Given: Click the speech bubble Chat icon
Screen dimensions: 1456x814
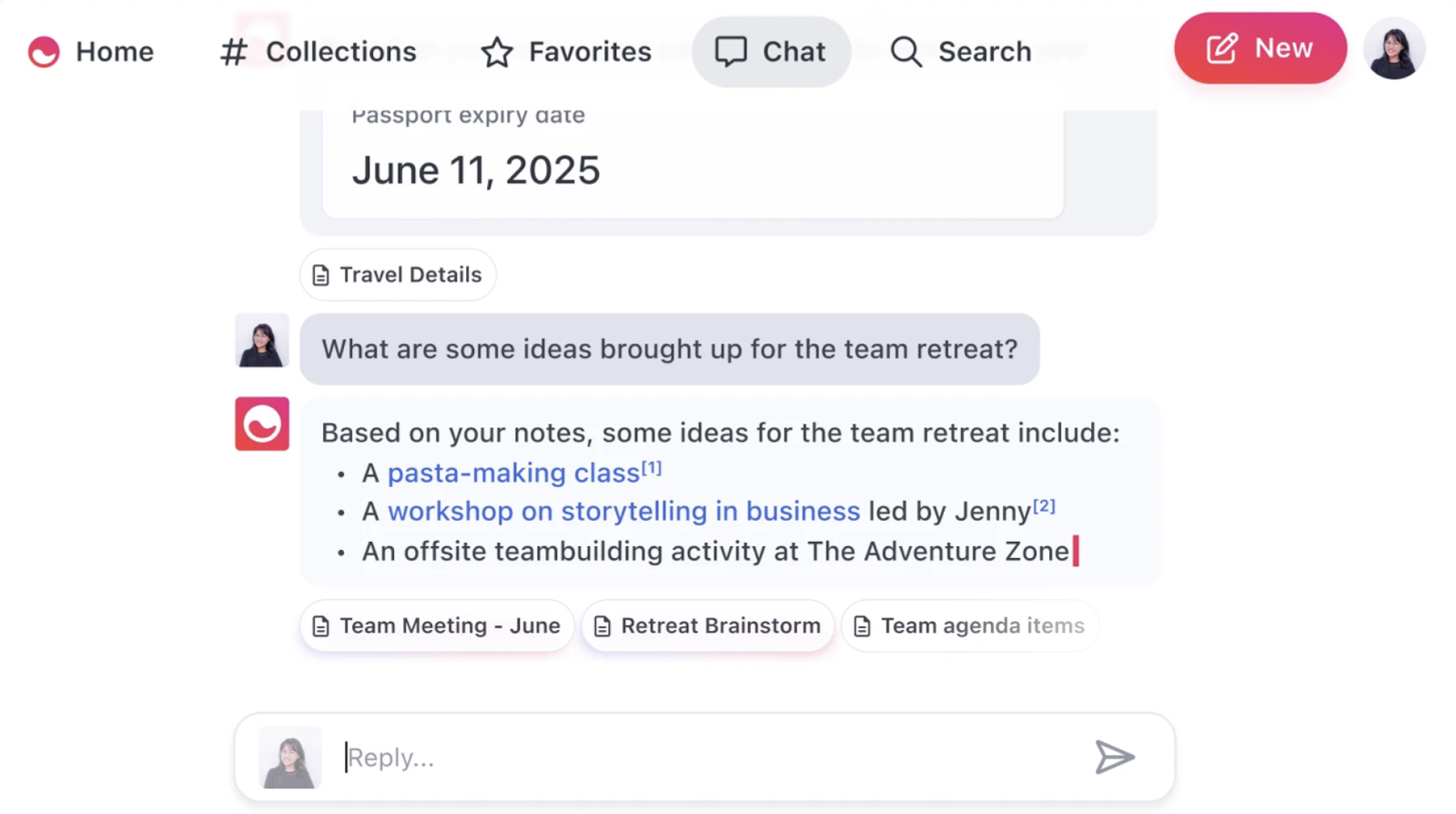Looking at the screenshot, I should pos(731,52).
